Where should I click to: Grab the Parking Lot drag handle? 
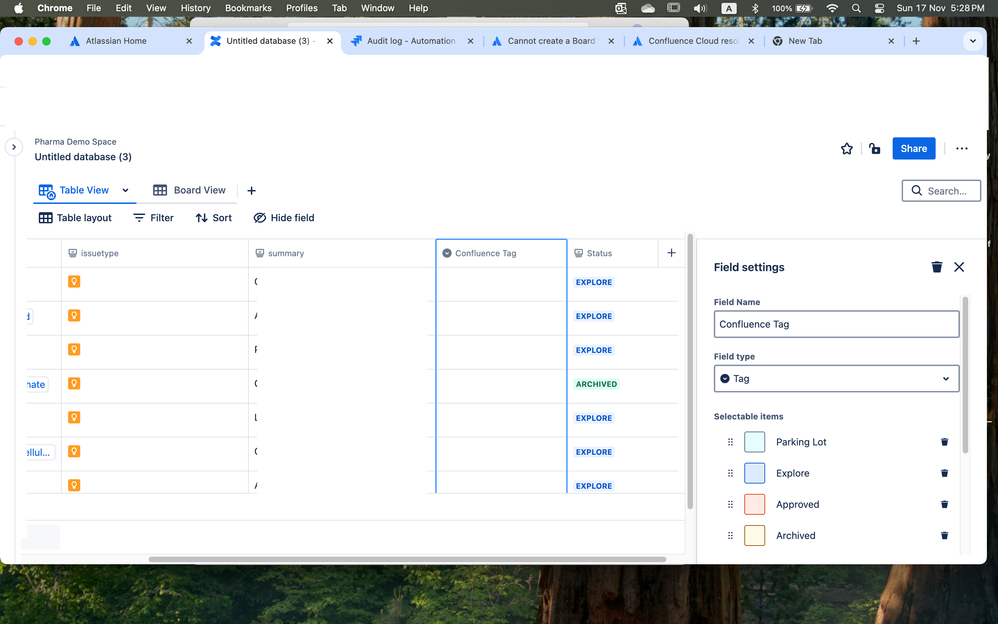pyautogui.click(x=730, y=442)
